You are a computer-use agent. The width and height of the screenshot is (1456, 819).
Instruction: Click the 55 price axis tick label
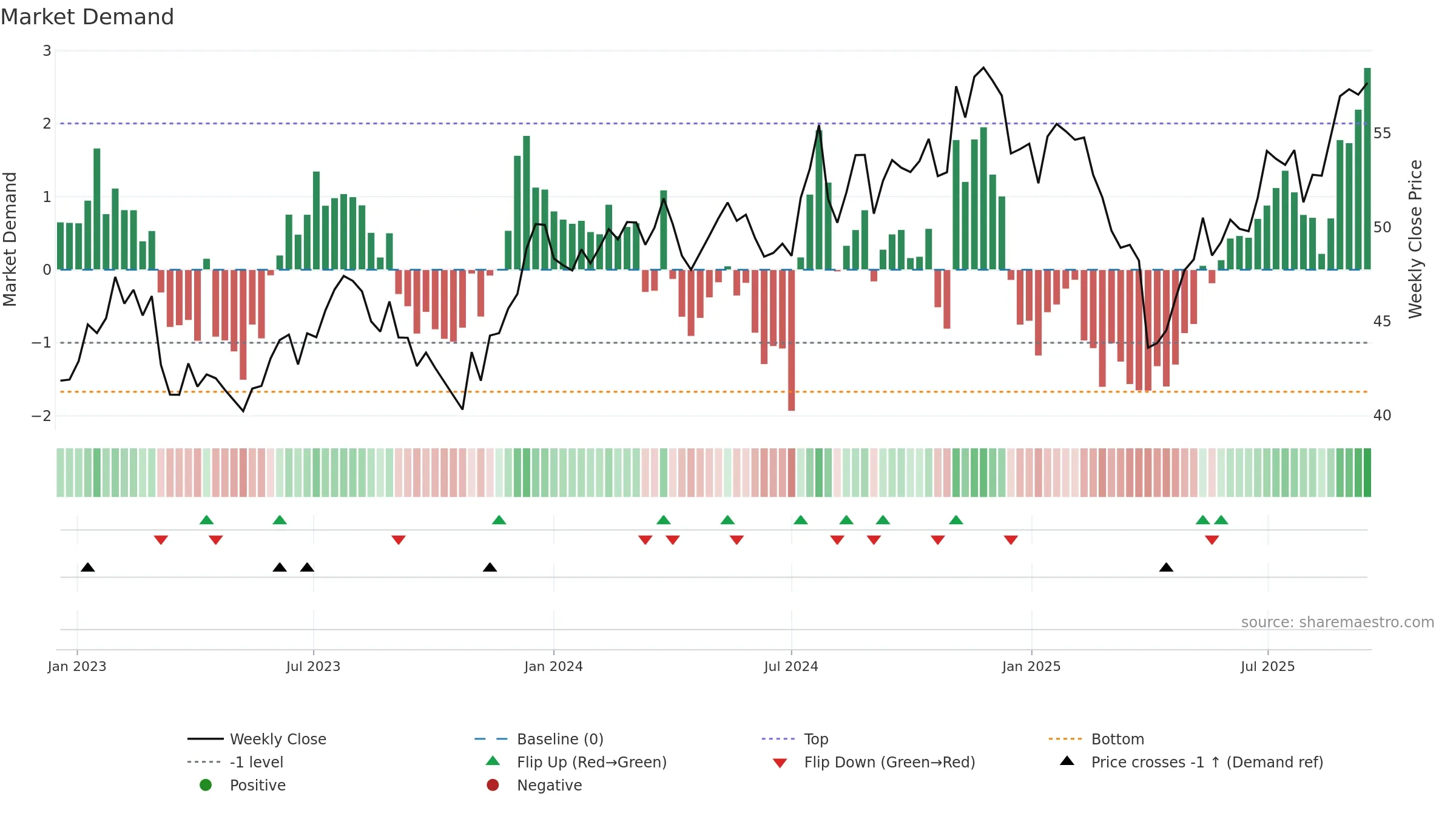(1382, 133)
